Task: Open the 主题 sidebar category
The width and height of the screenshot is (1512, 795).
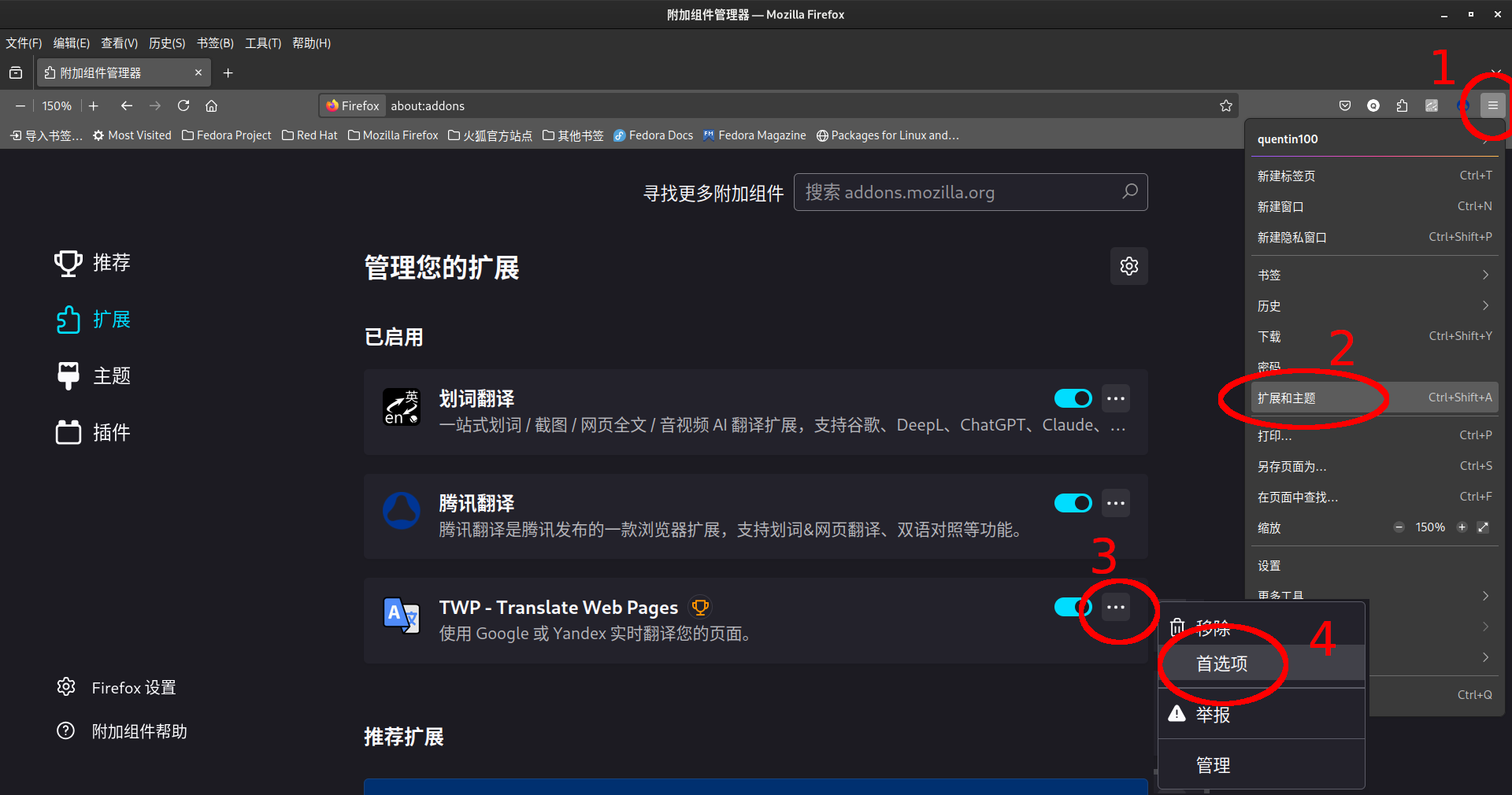Action: [x=92, y=375]
